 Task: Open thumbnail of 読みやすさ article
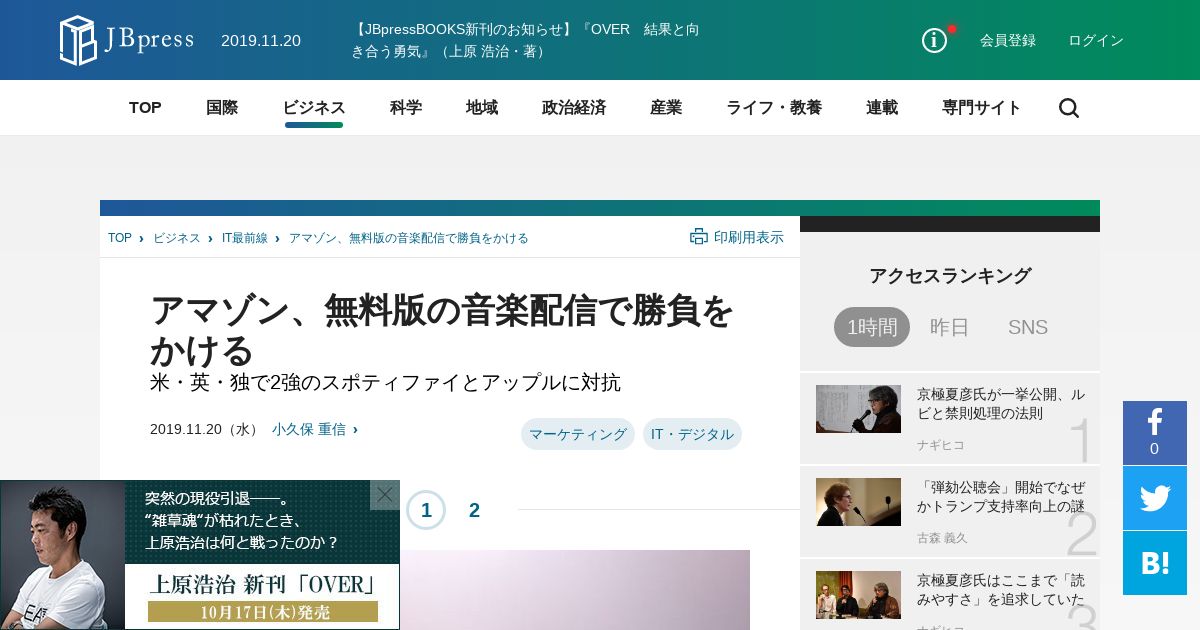pos(858,595)
